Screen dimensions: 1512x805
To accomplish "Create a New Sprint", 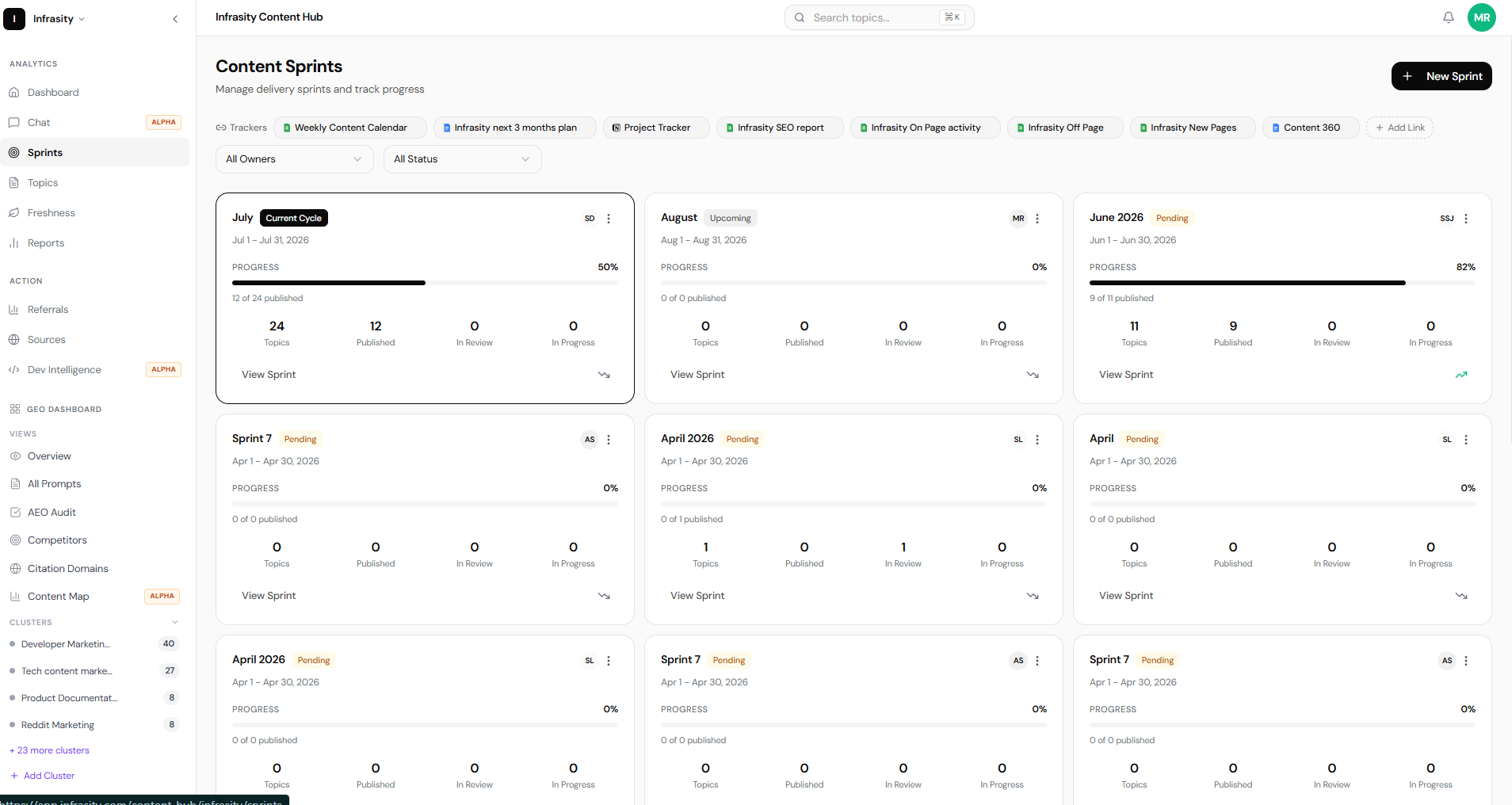I will pos(1441,76).
